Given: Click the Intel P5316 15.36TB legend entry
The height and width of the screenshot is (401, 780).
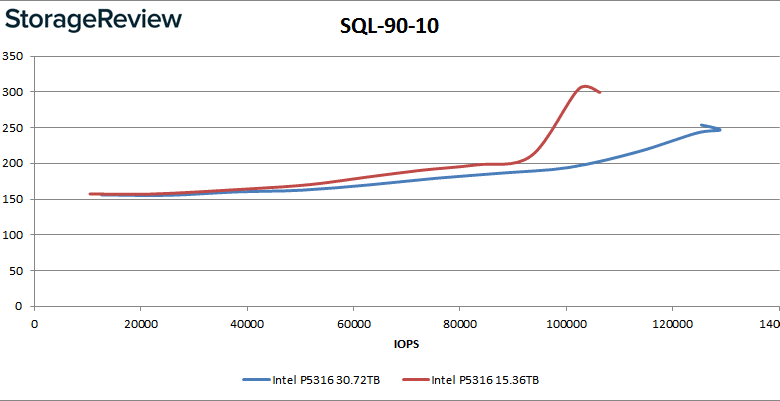Looking at the screenshot, I should click(x=471, y=381).
